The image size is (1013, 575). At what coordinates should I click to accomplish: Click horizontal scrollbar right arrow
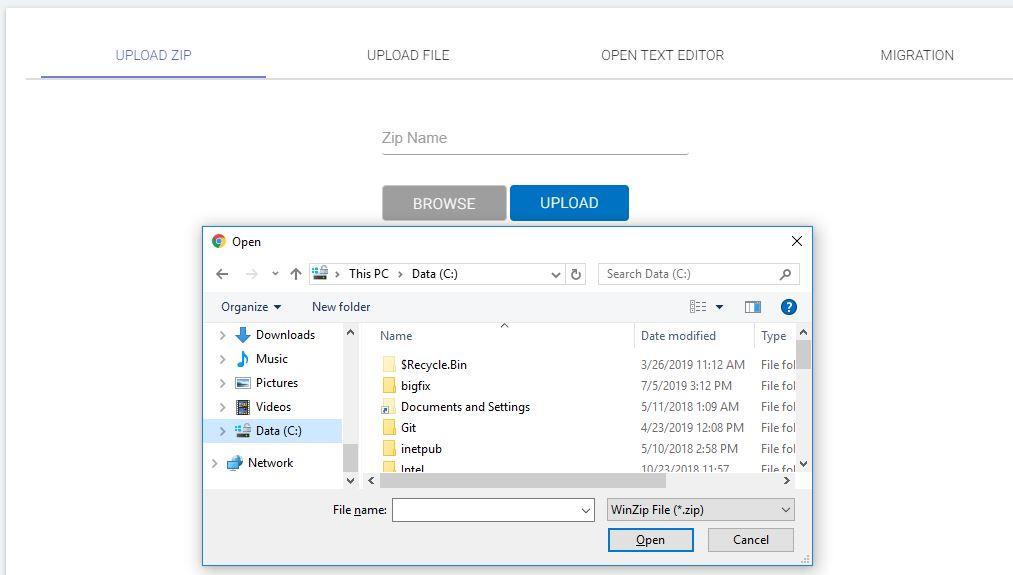click(x=786, y=481)
